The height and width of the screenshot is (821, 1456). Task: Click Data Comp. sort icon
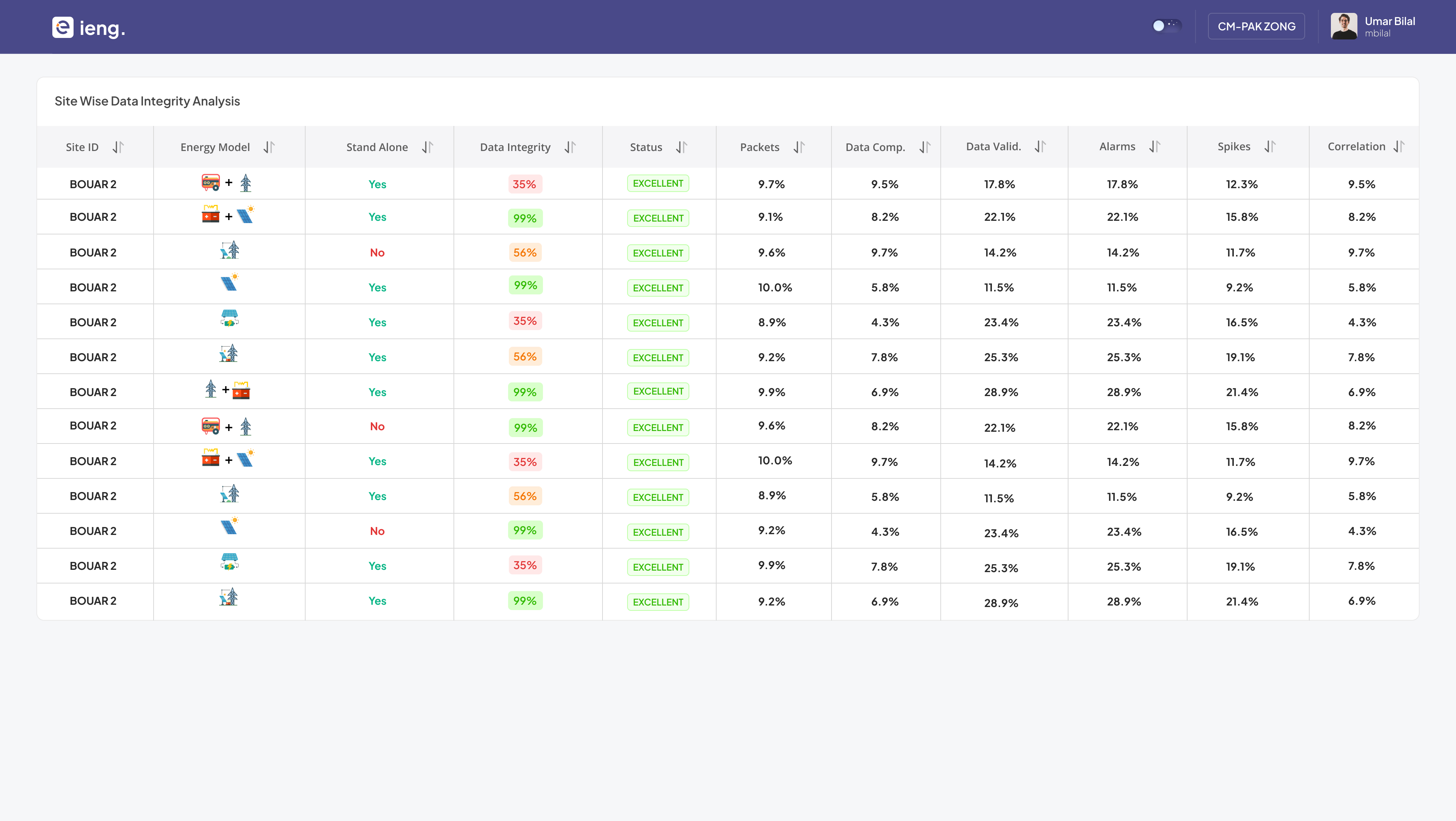point(925,147)
